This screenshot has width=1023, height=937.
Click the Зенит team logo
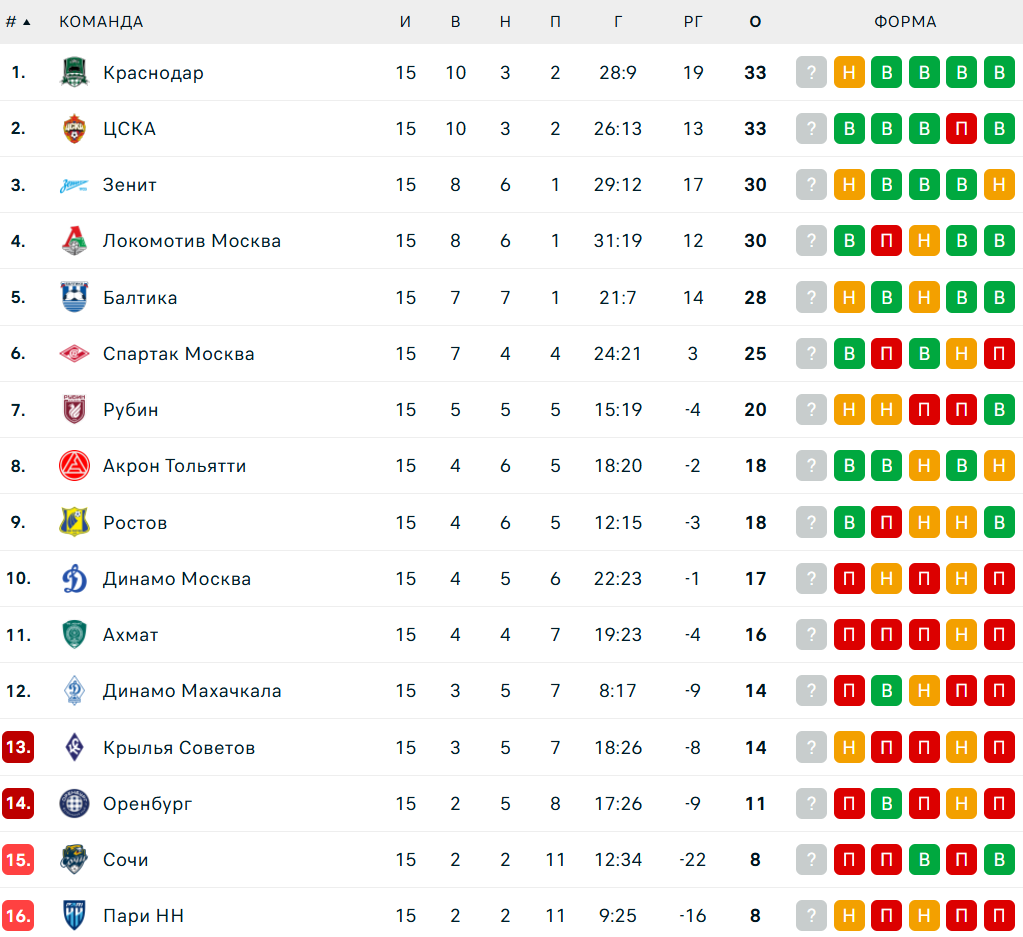coord(74,185)
